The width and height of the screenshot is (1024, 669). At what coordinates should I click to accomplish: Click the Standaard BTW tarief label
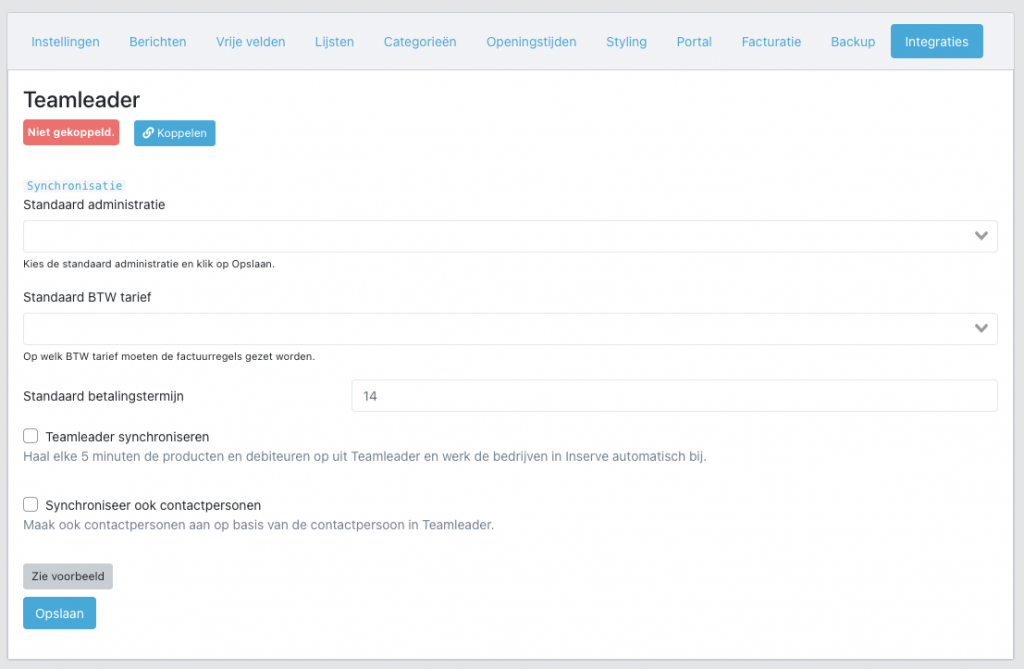coord(87,297)
